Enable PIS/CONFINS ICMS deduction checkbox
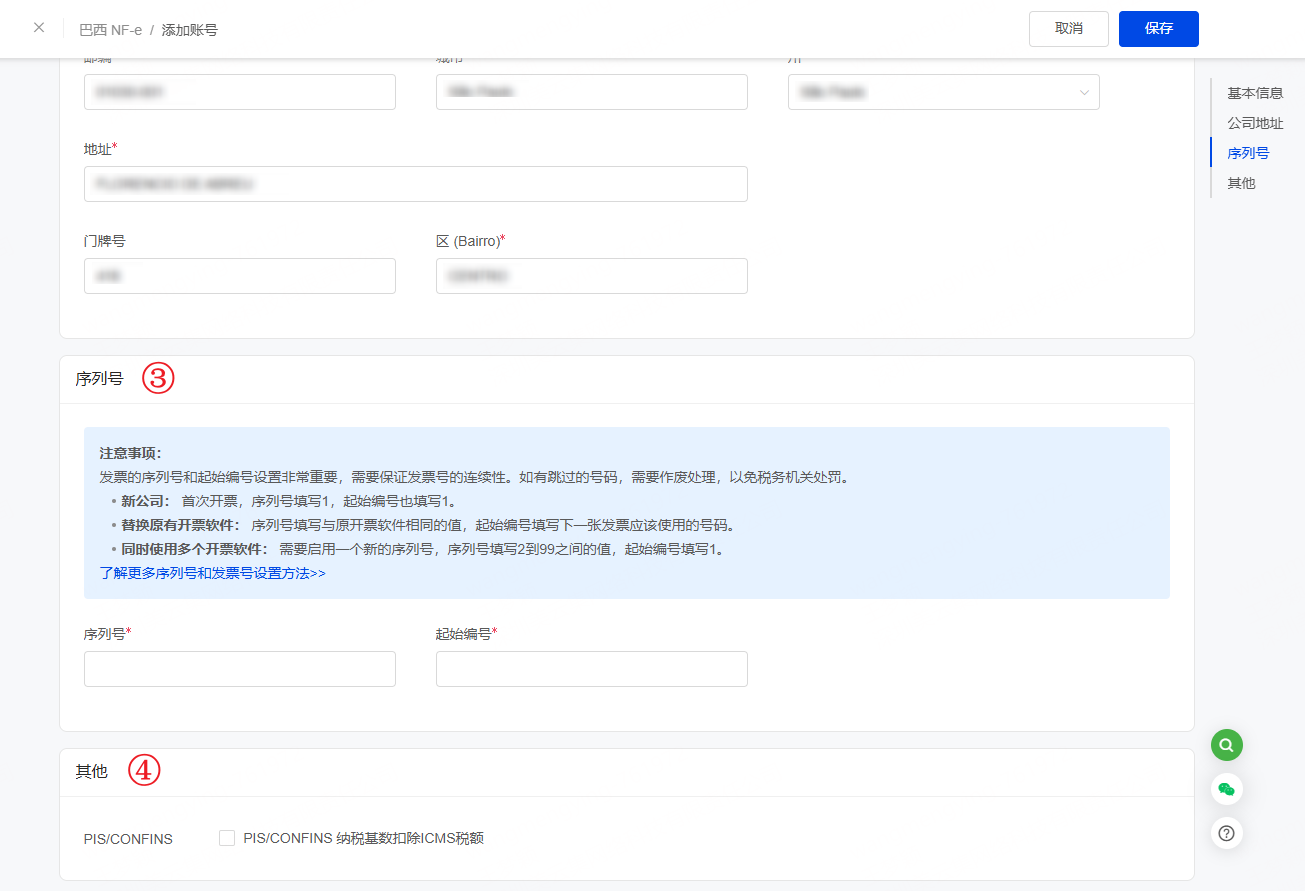Image resolution: width=1305 pixels, height=891 pixels. [227, 838]
